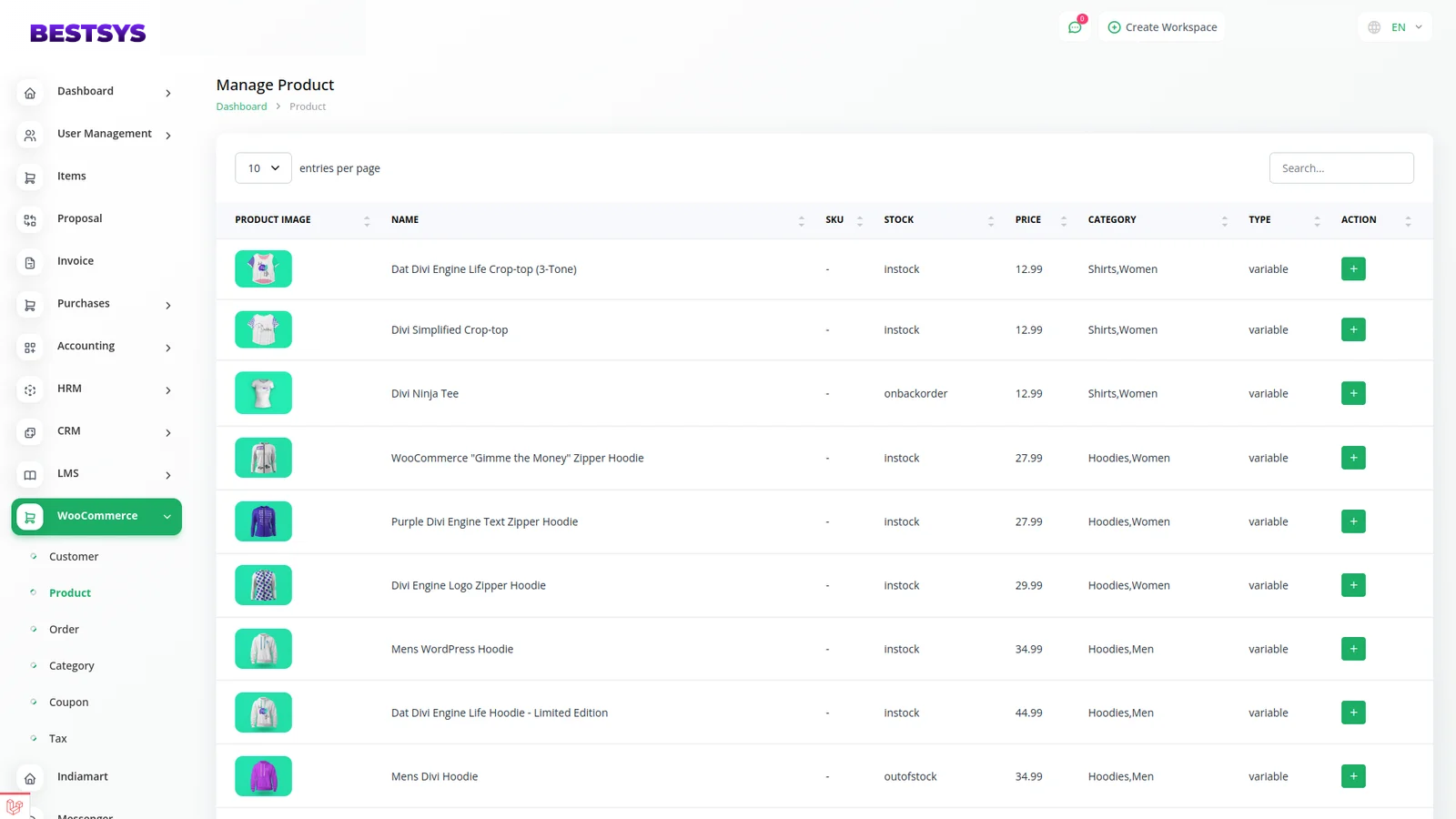Open the Items cart icon in sidebar

30,177
